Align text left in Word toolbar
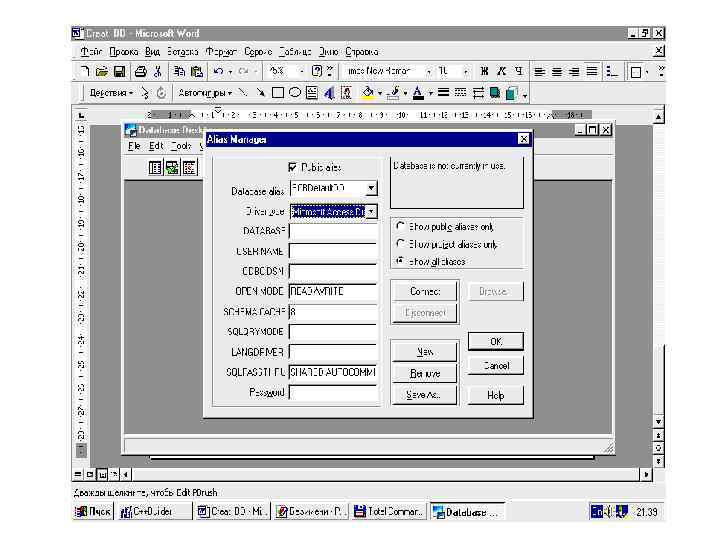This screenshot has height=540, width=720. 540,72
